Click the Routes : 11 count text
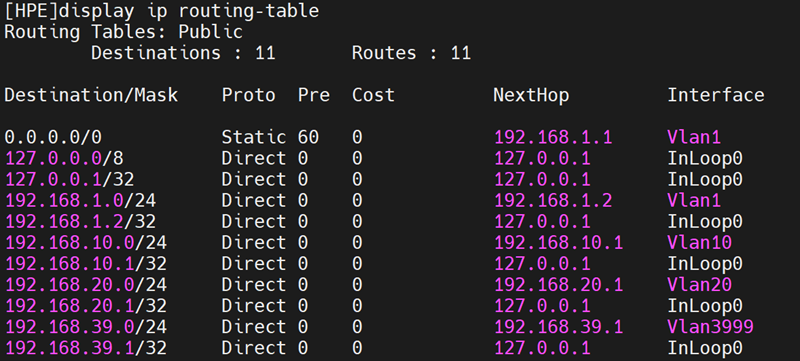 pyautogui.click(x=411, y=53)
